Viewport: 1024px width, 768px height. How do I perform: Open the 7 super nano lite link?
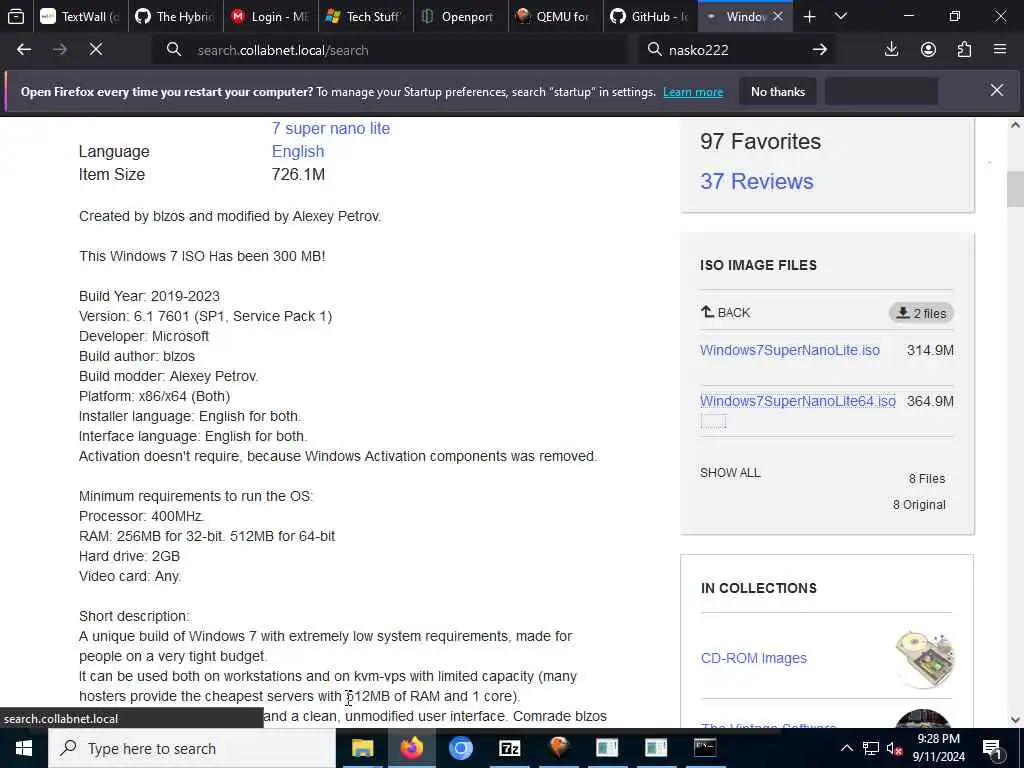[330, 128]
